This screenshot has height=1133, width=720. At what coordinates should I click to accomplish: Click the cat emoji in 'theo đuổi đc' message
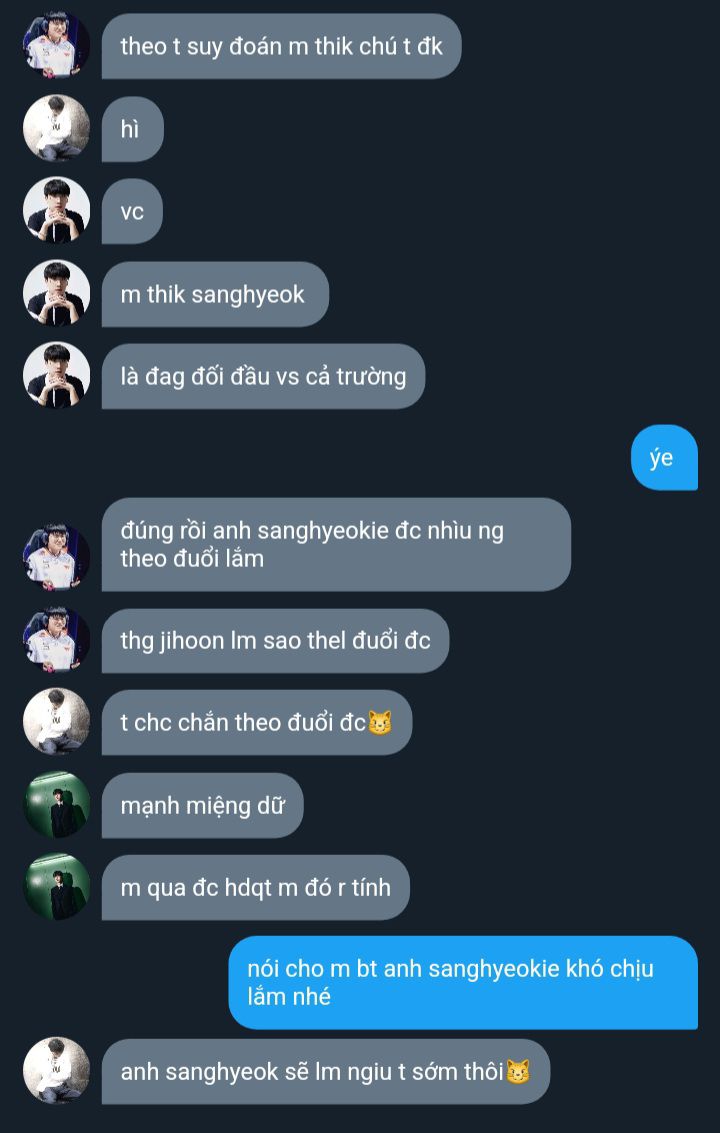point(380,723)
